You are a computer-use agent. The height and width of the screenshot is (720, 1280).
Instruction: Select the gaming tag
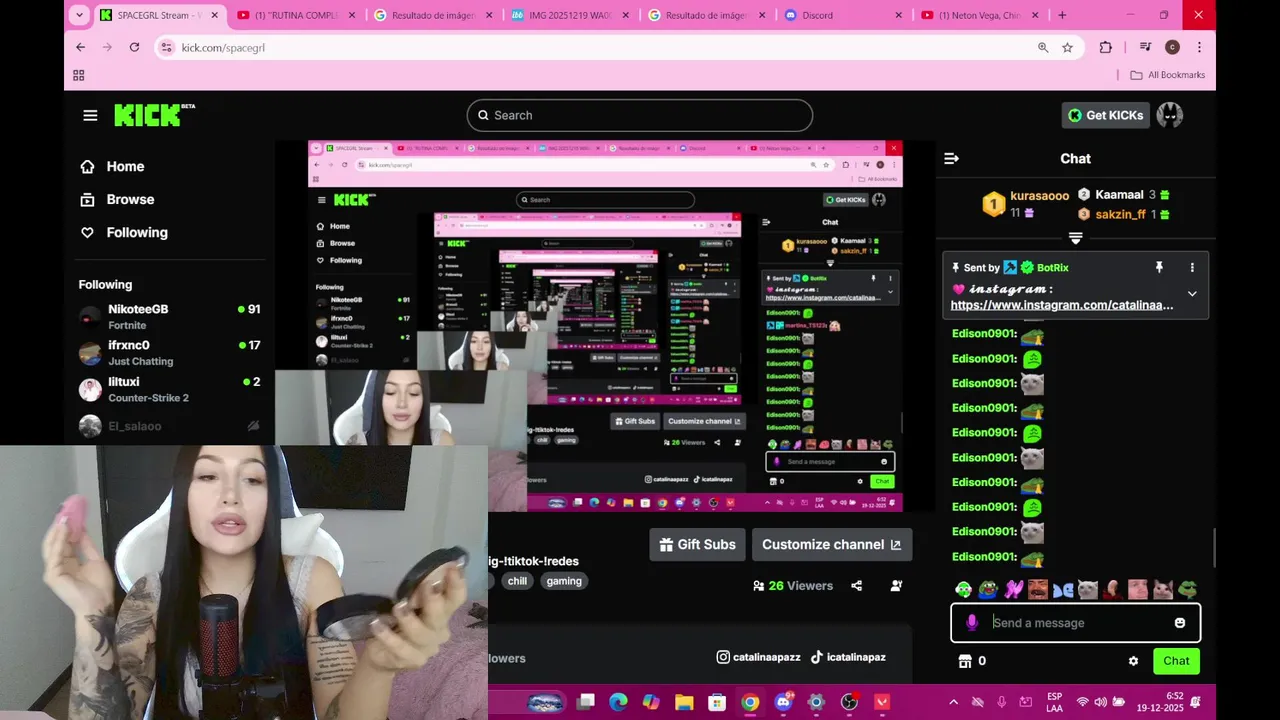564,581
